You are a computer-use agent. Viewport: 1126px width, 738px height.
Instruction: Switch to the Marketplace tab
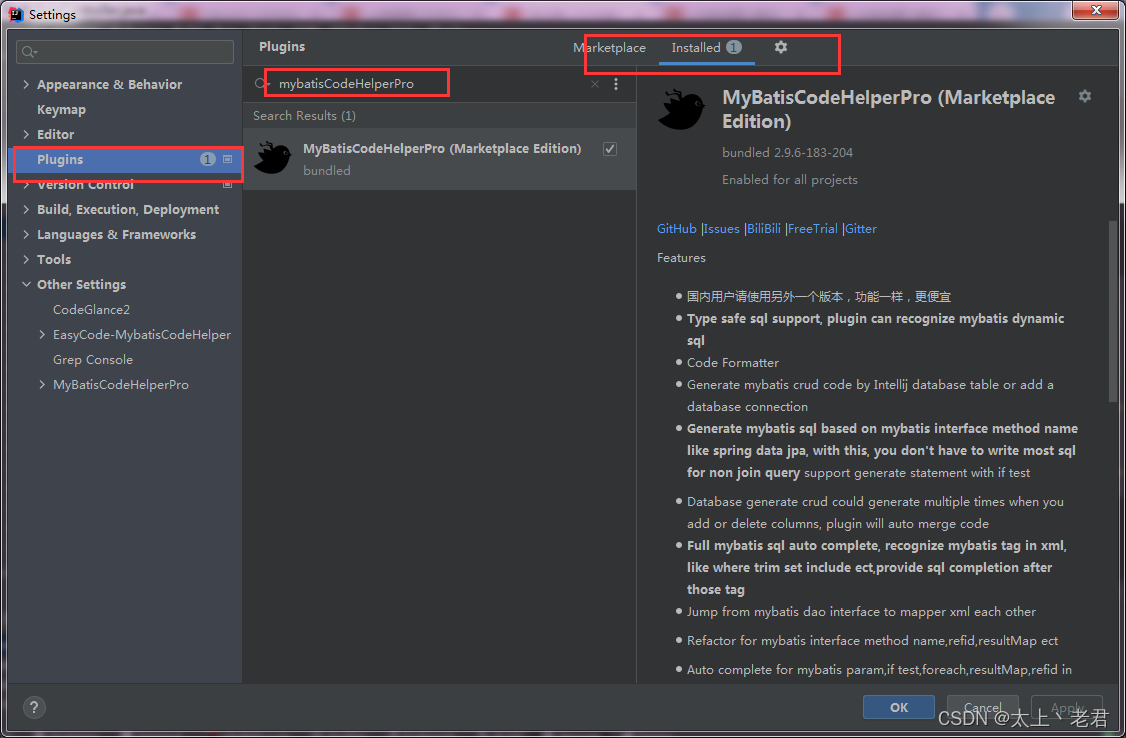tap(609, 47)
